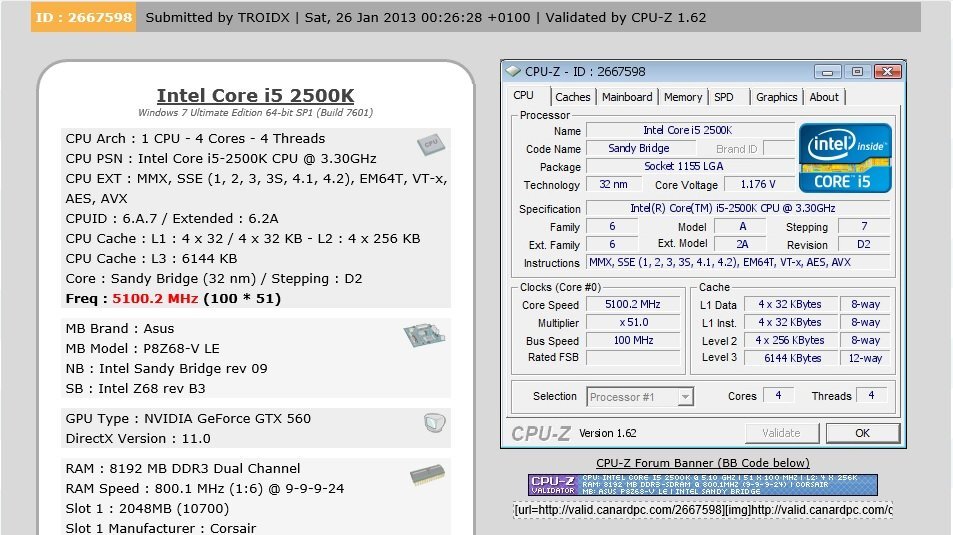This screenshot has width=953, height=535.
Task: Click the 12-way associativity value
Action: (x=865, y=358)
